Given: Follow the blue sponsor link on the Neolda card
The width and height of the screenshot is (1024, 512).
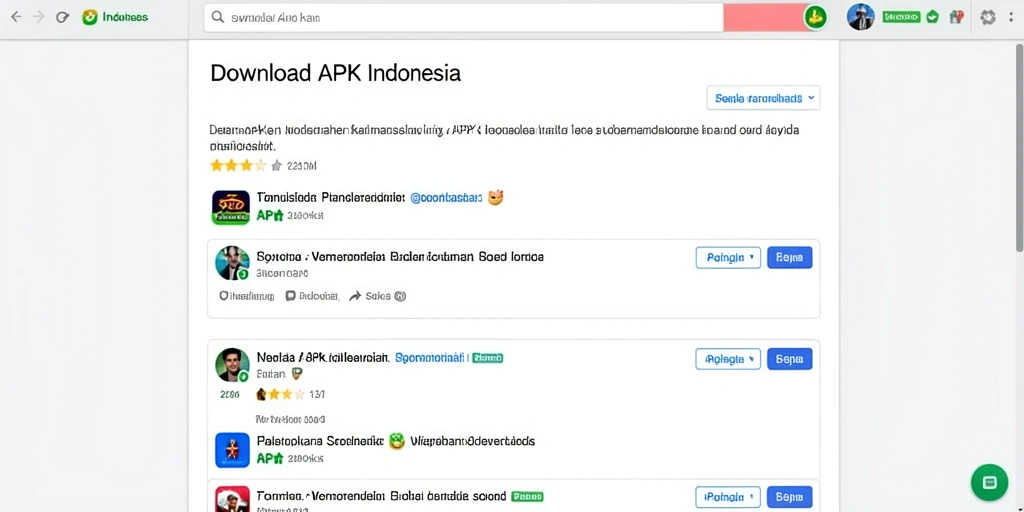Looking at the screenshot, I should click(430, 358).
